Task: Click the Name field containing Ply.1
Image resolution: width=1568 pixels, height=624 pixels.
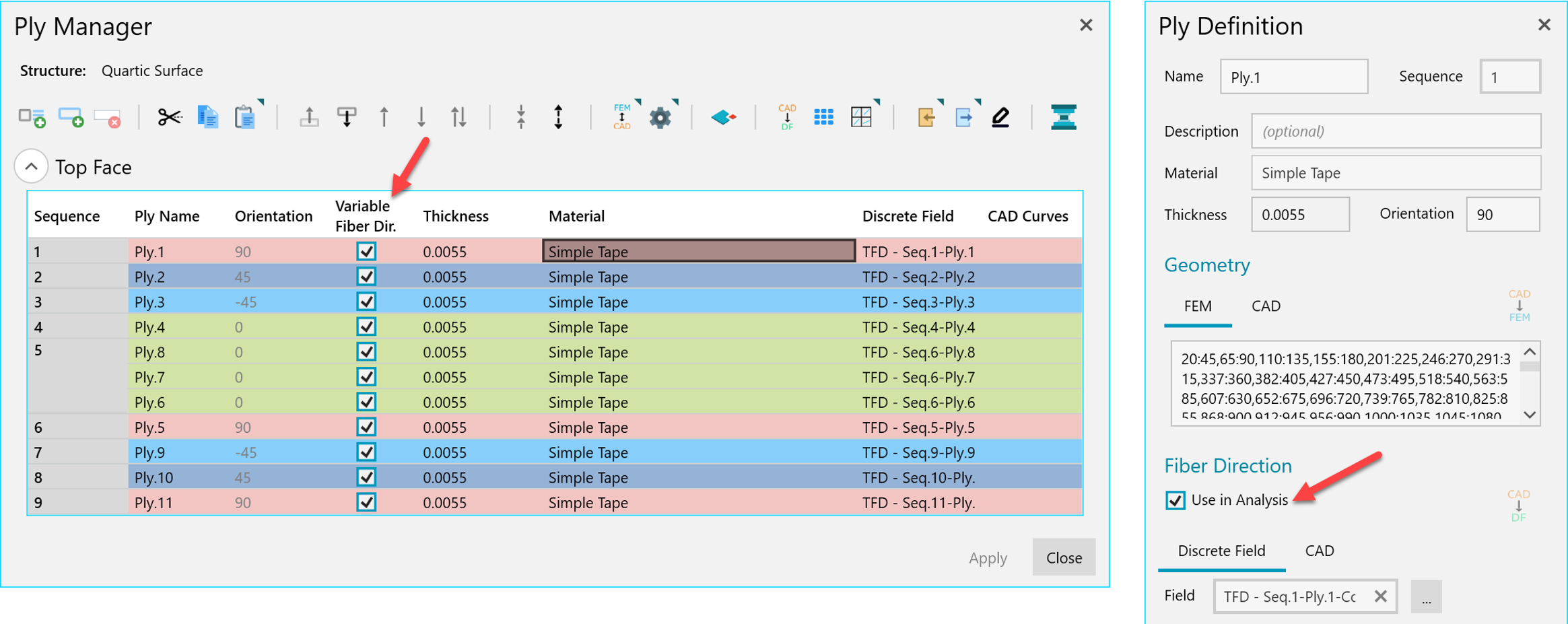Action: click(x=1294, y=77)
